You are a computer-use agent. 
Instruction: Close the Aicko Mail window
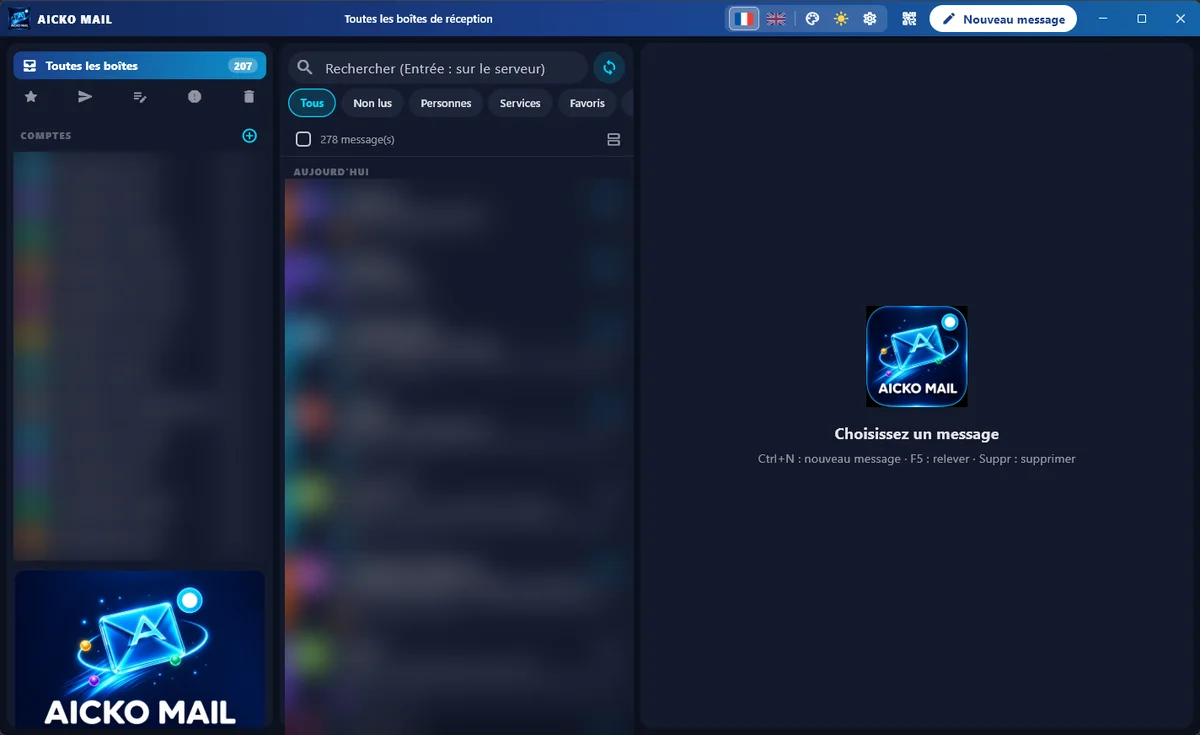point(1179,19)
